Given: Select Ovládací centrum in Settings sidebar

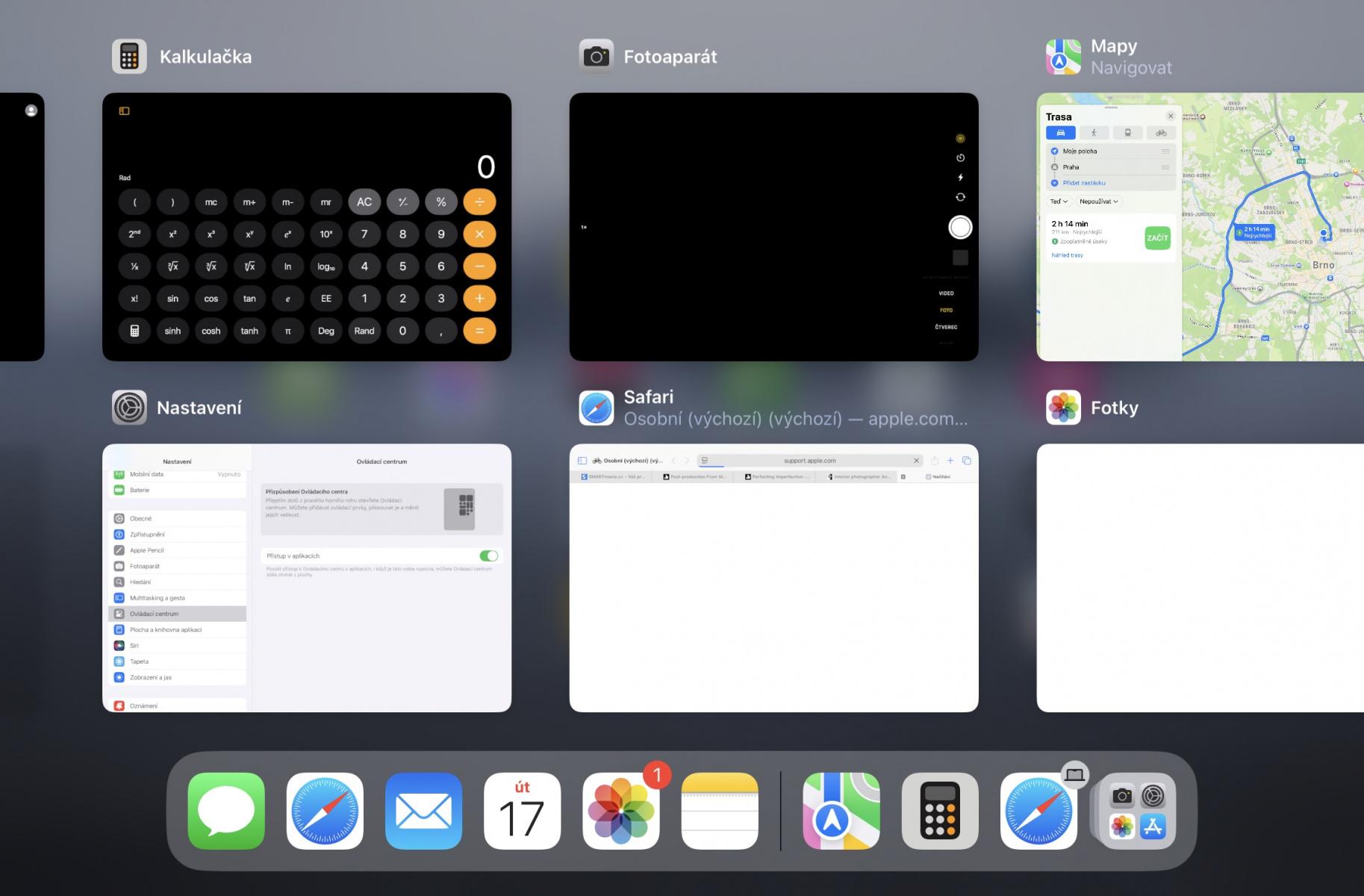Looking at the screenshot, I should (x=178, y=614).
